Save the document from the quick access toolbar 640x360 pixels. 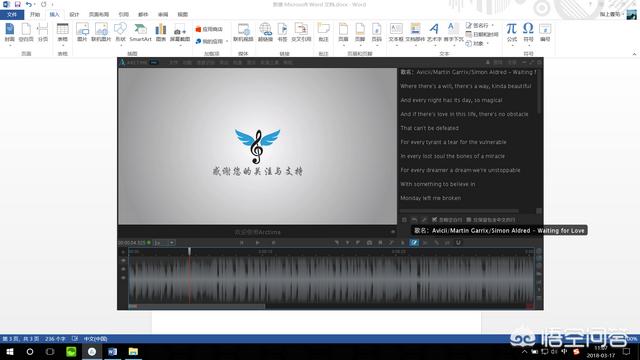(x=18, y=4)
